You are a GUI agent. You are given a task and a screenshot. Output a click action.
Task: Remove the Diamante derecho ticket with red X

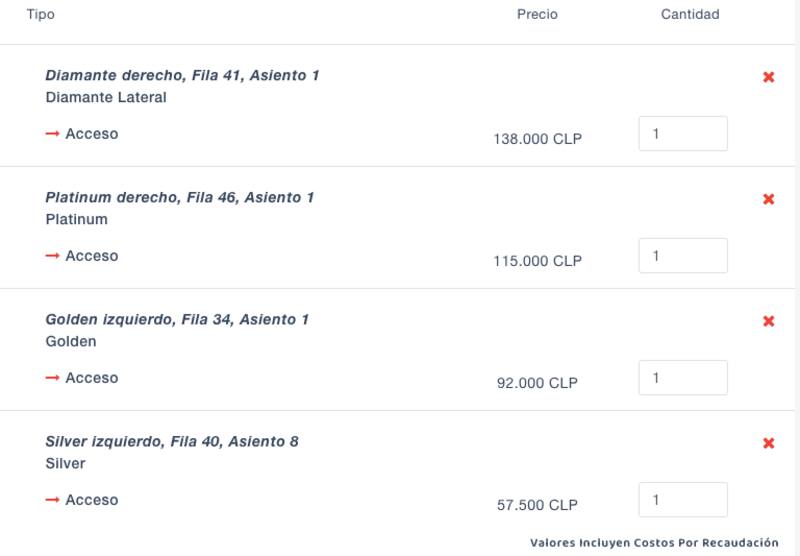coord(769,77)
